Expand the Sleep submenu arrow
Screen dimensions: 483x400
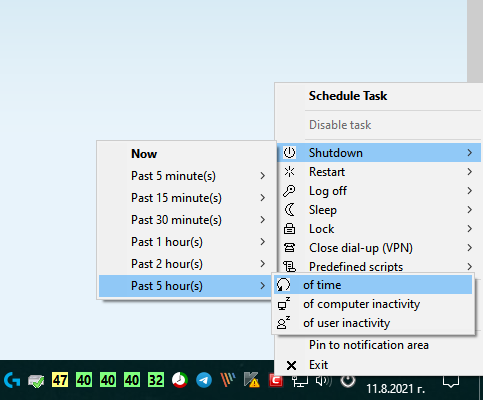click(470, 210)
